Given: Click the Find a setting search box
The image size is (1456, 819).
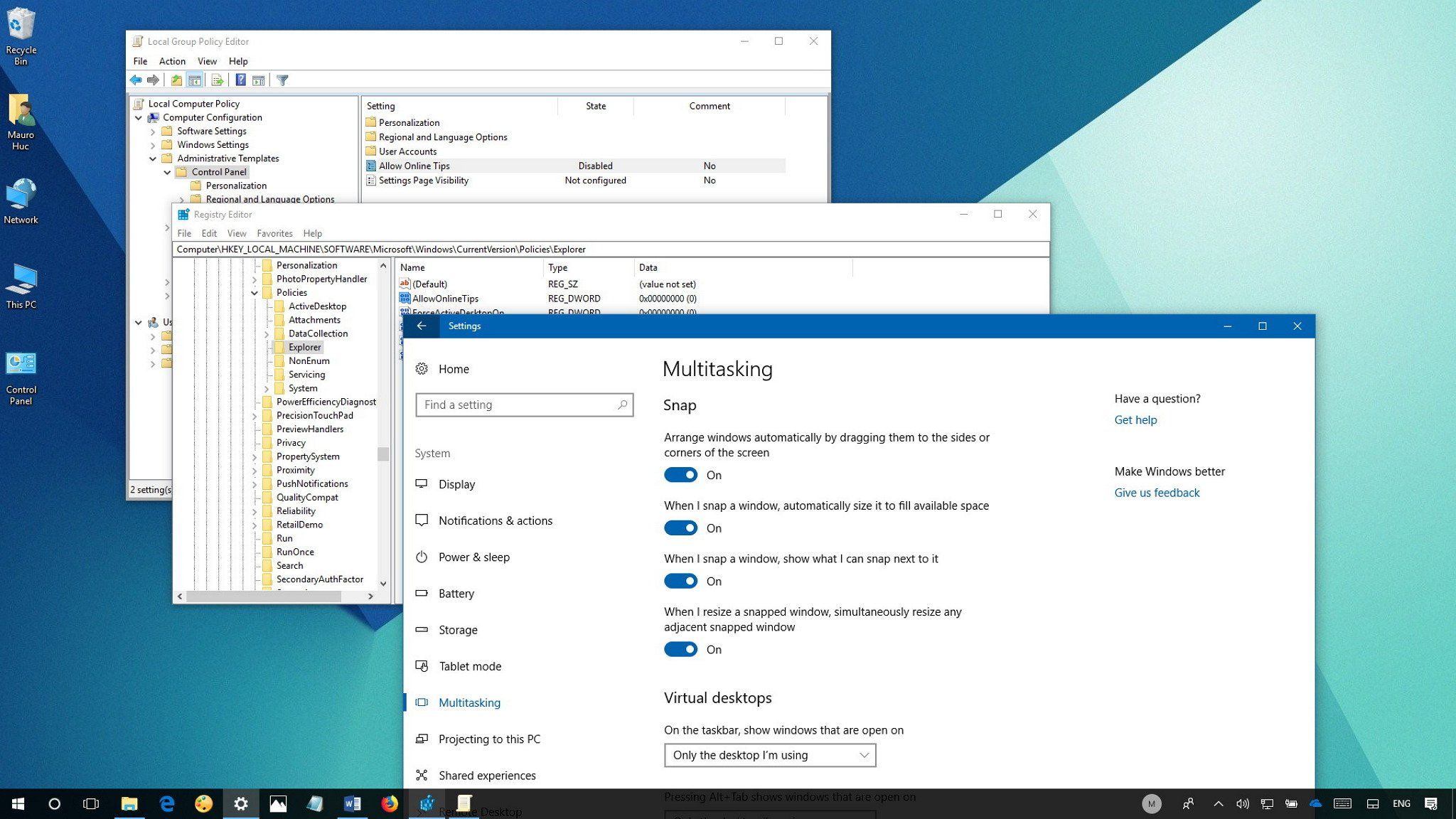Looking at the screenshot, I should pos(519,405).
